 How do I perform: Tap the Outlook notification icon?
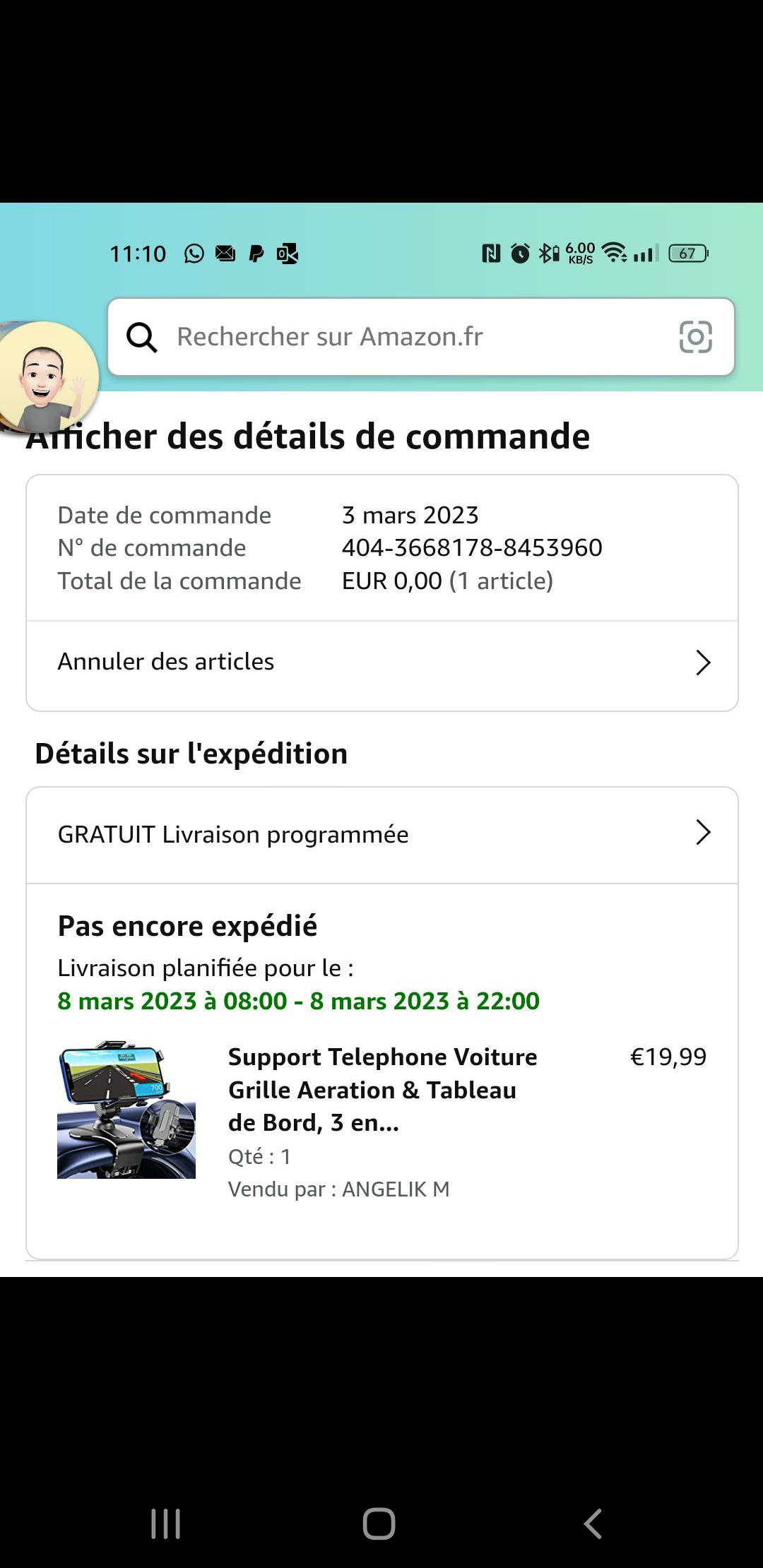click(288, 253)
